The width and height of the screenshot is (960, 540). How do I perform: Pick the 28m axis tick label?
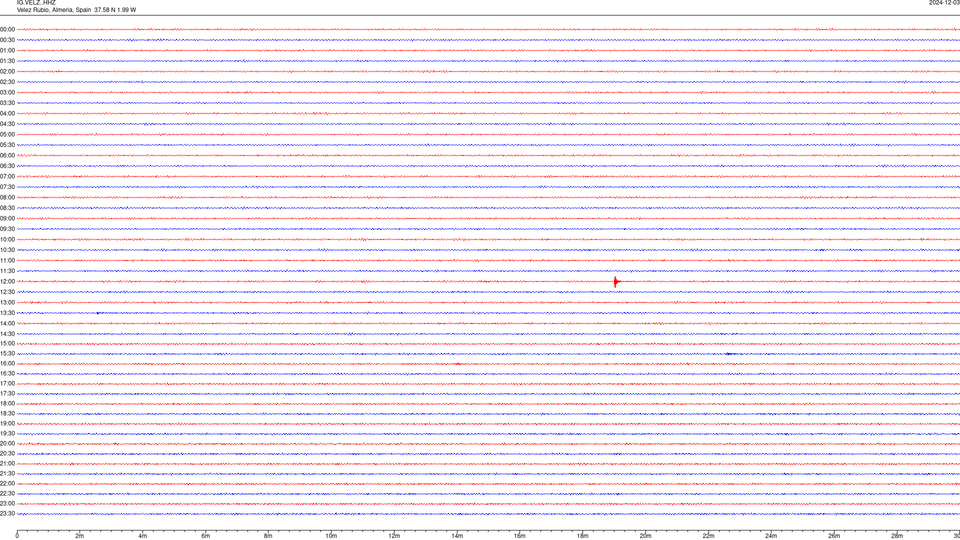897,536
